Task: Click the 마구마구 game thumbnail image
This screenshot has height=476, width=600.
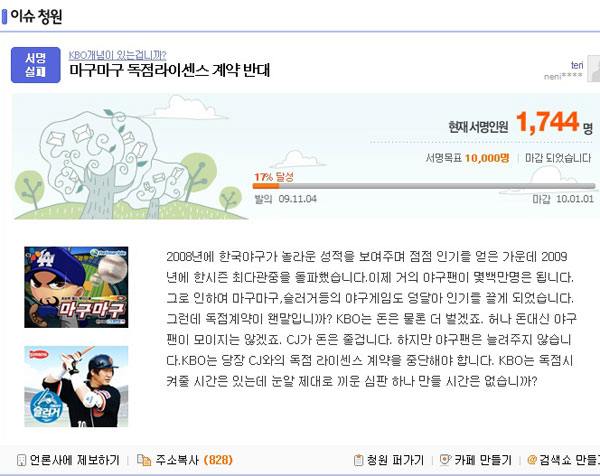Action: click(76, 287)
